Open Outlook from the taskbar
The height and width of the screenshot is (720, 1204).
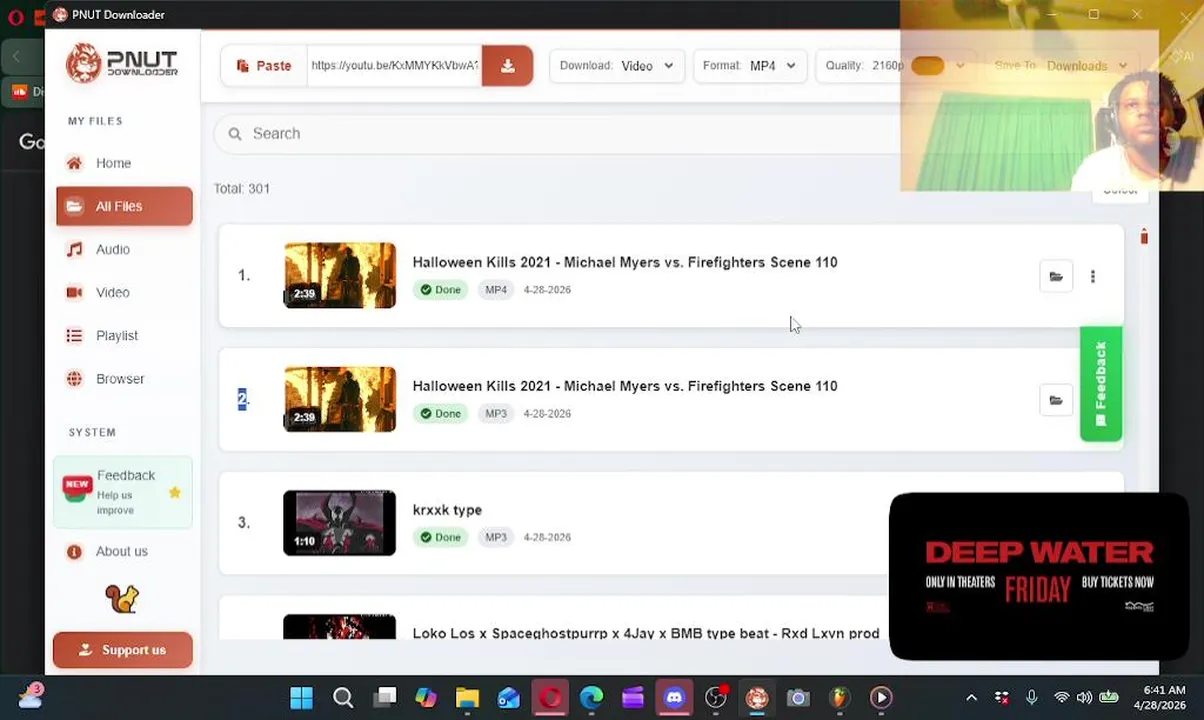509,697
